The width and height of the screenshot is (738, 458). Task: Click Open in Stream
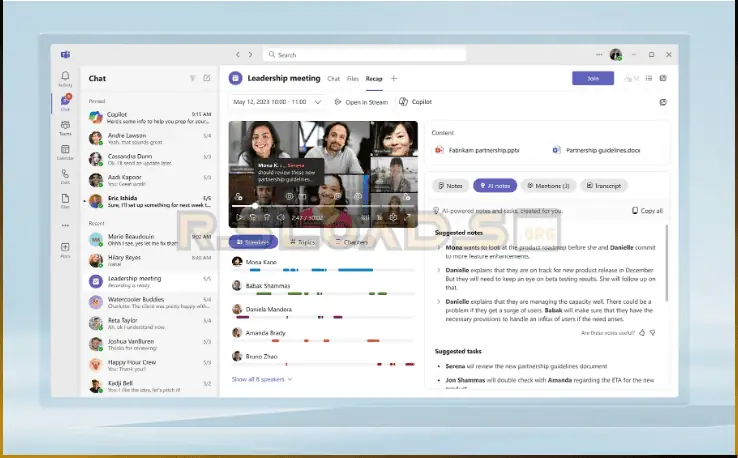pyautogui.click(x=361, y=102)
